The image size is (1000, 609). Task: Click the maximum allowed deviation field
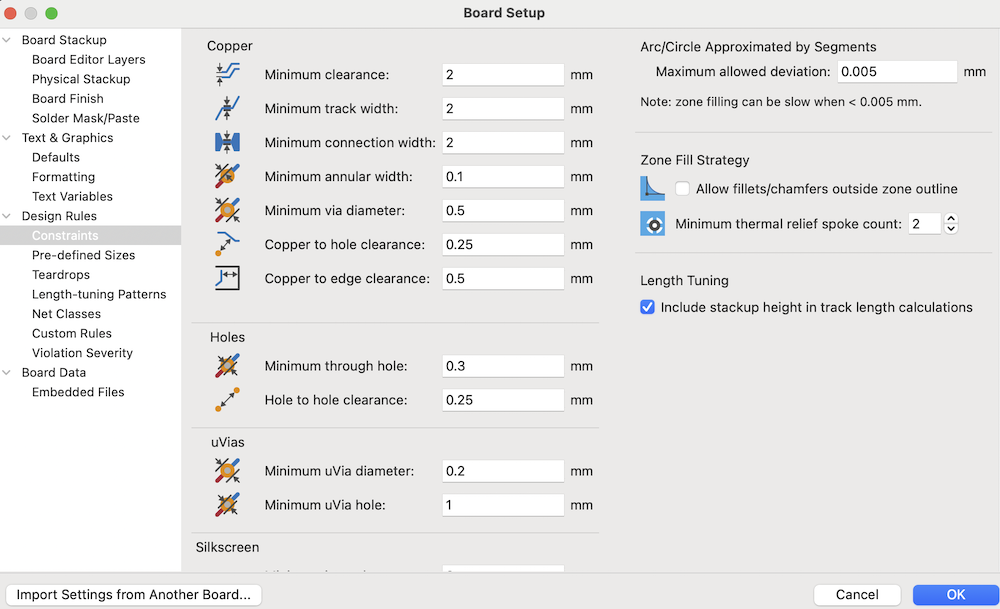pyautogui.click(x=897, y=72)
